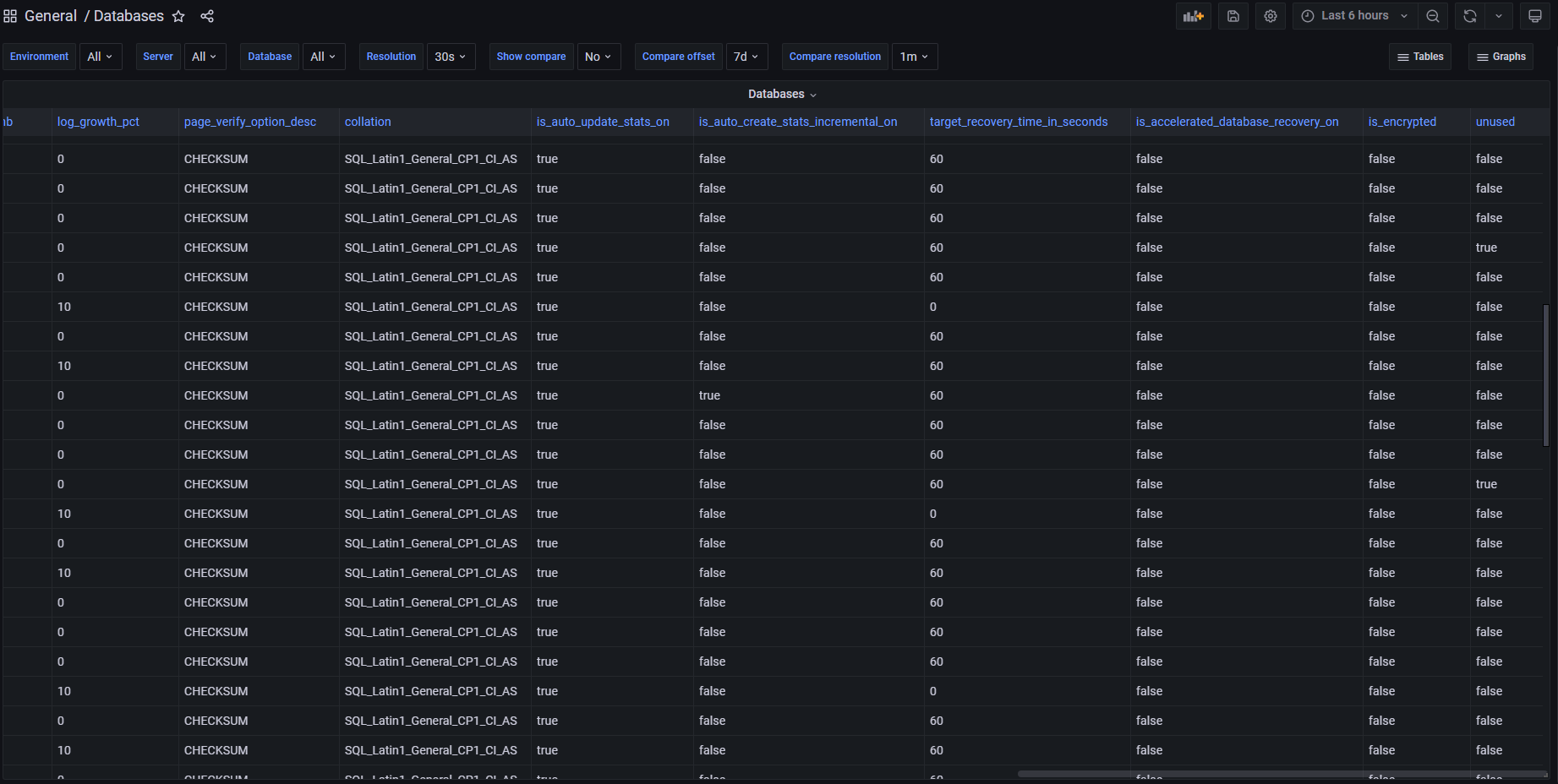The image size is (1558, 784).
Task: Open the dashboards grid icon beside the breadcrumb
Action: pyautogui.click(x=10, y=15)
